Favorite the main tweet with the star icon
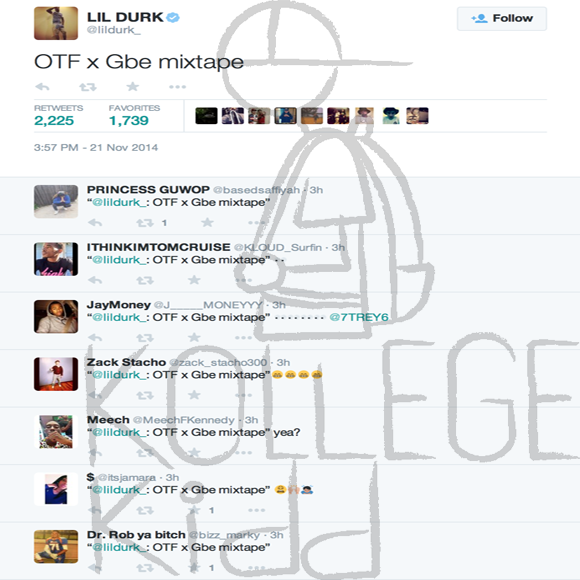The width and height of the screenshot is (580, 580). pos(132,87)
